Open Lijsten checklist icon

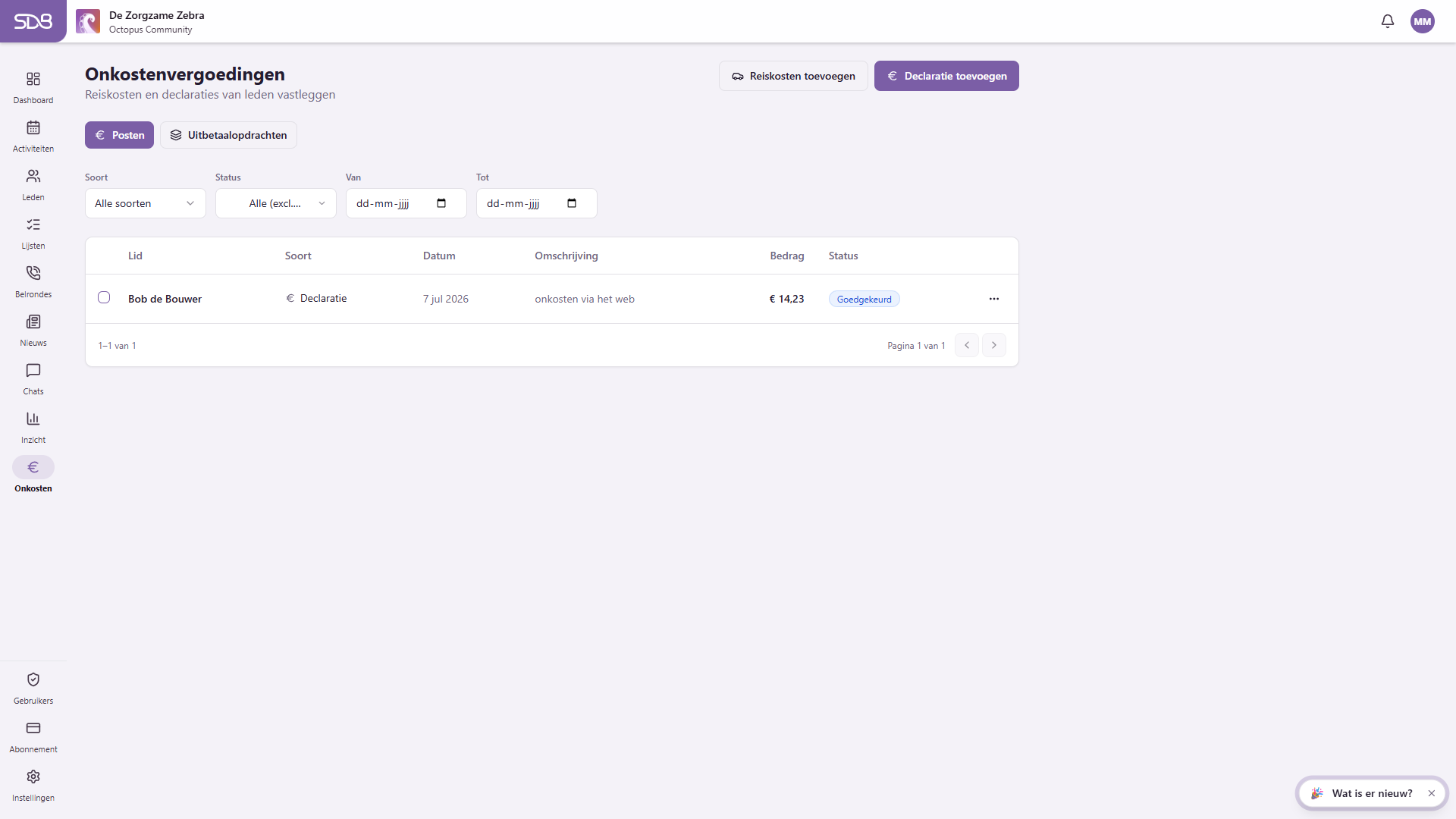pos(33,224)
